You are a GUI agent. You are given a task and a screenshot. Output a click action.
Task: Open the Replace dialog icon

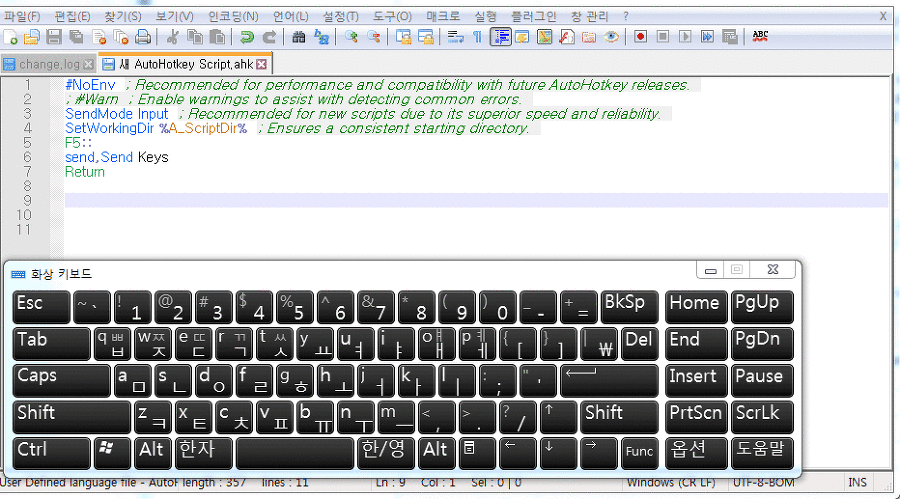pos(321,37)
